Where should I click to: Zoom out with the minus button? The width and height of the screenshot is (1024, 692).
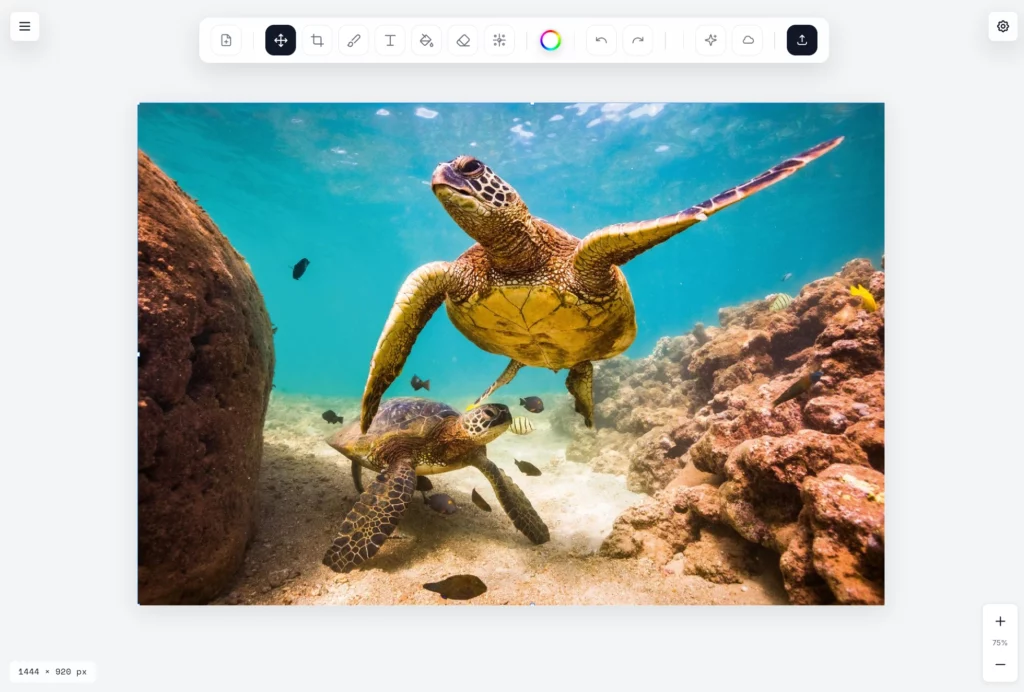(x=1000, y=664)
